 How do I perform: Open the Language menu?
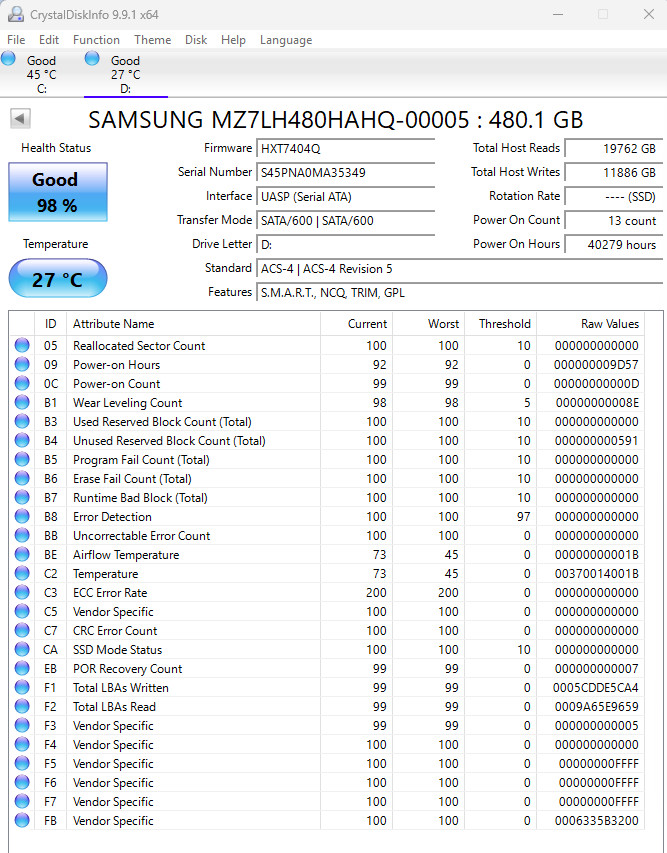click(286, 40)
